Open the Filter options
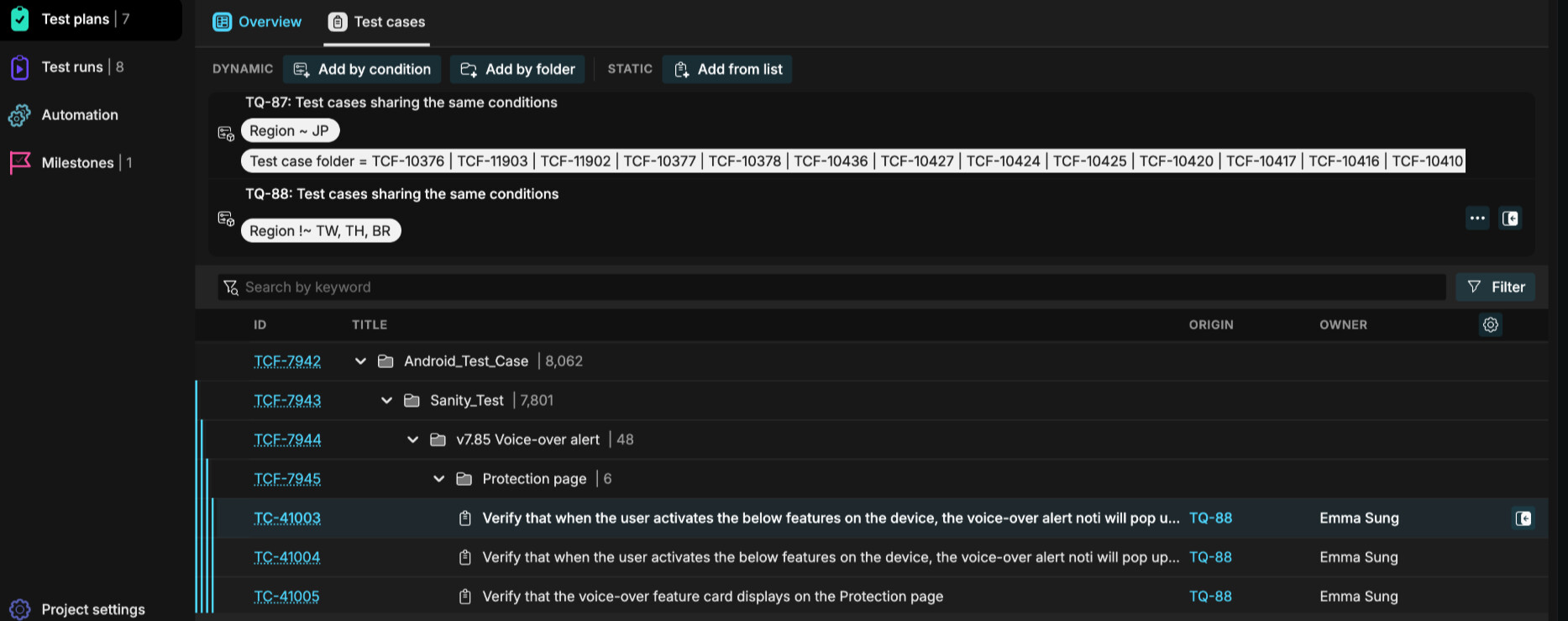 pos(1495,287)
